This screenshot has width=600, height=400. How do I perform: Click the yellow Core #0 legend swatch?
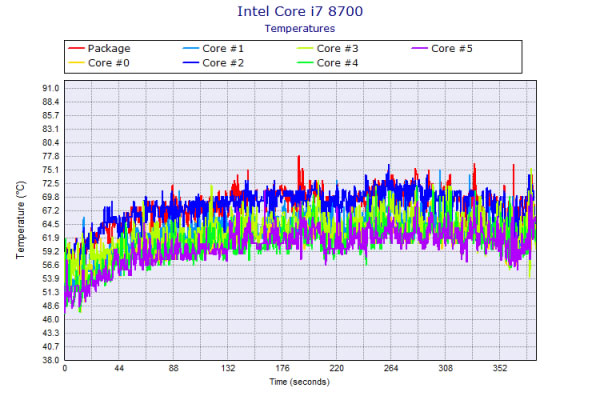76,63
